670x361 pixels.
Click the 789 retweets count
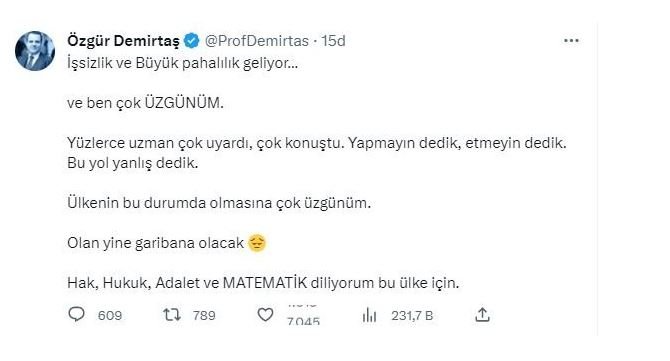click(x=204, y=315)
